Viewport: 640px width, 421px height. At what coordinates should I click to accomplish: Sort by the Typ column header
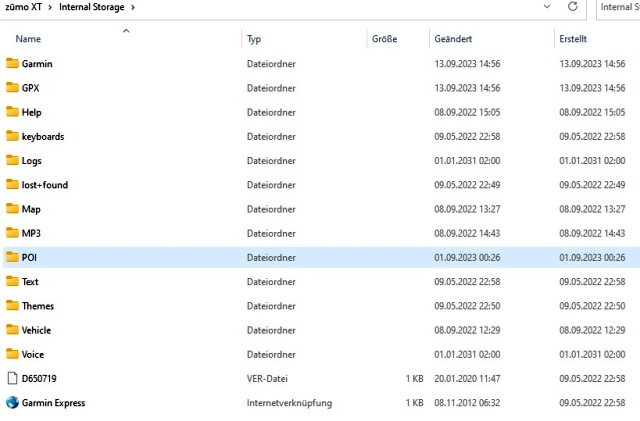pyautogui.click(x=254, y=39)
